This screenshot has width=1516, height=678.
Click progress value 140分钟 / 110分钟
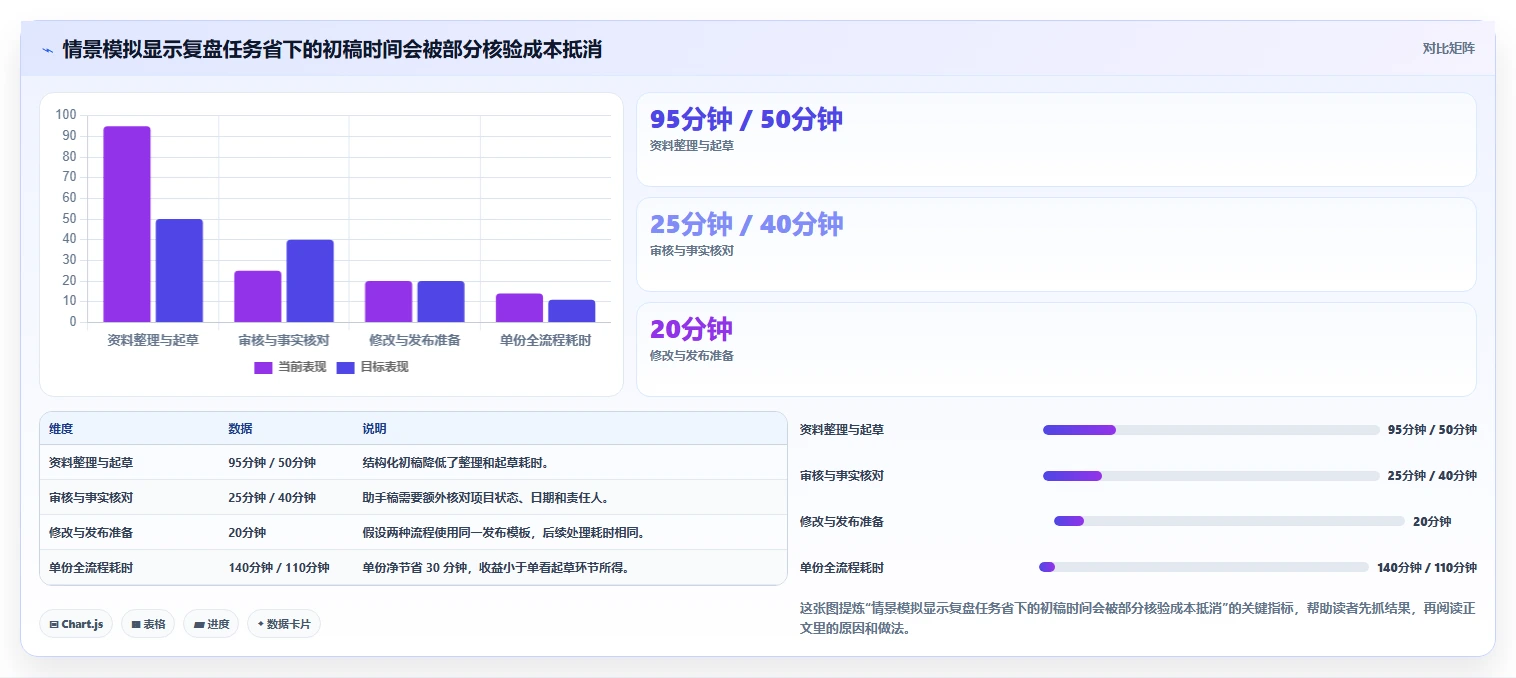[x=1426, y=567]
